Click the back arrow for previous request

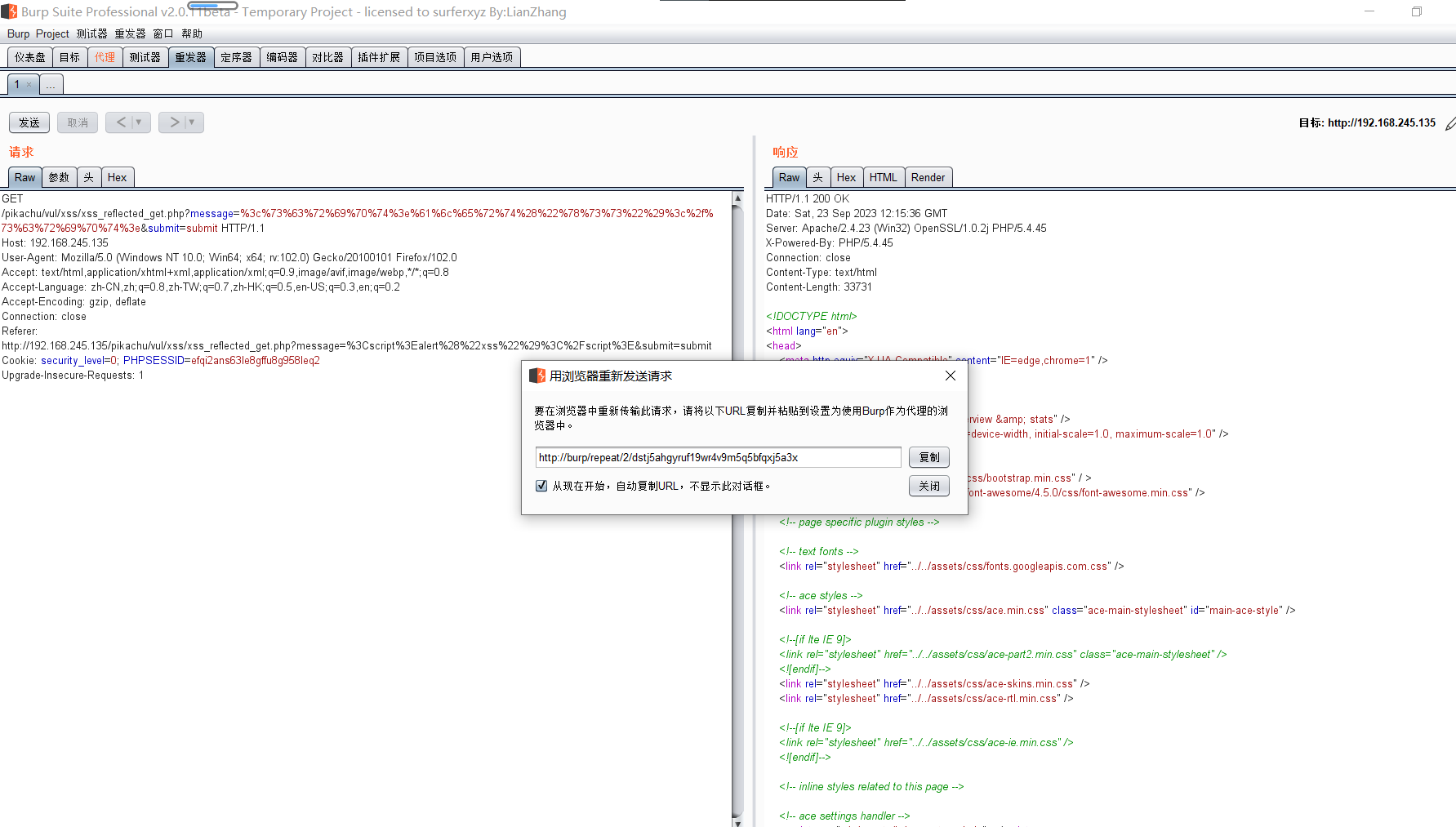[x=121, y=122]
